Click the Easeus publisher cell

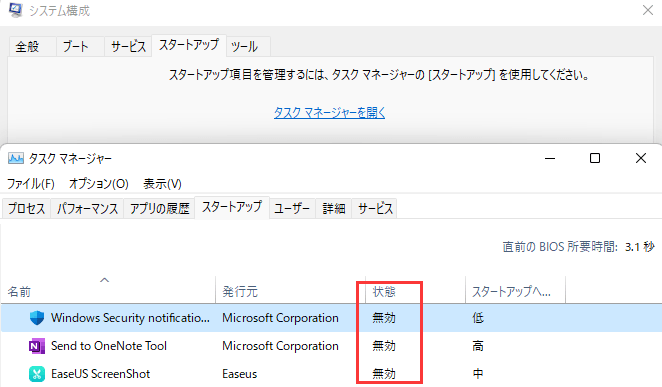point(240,374)
